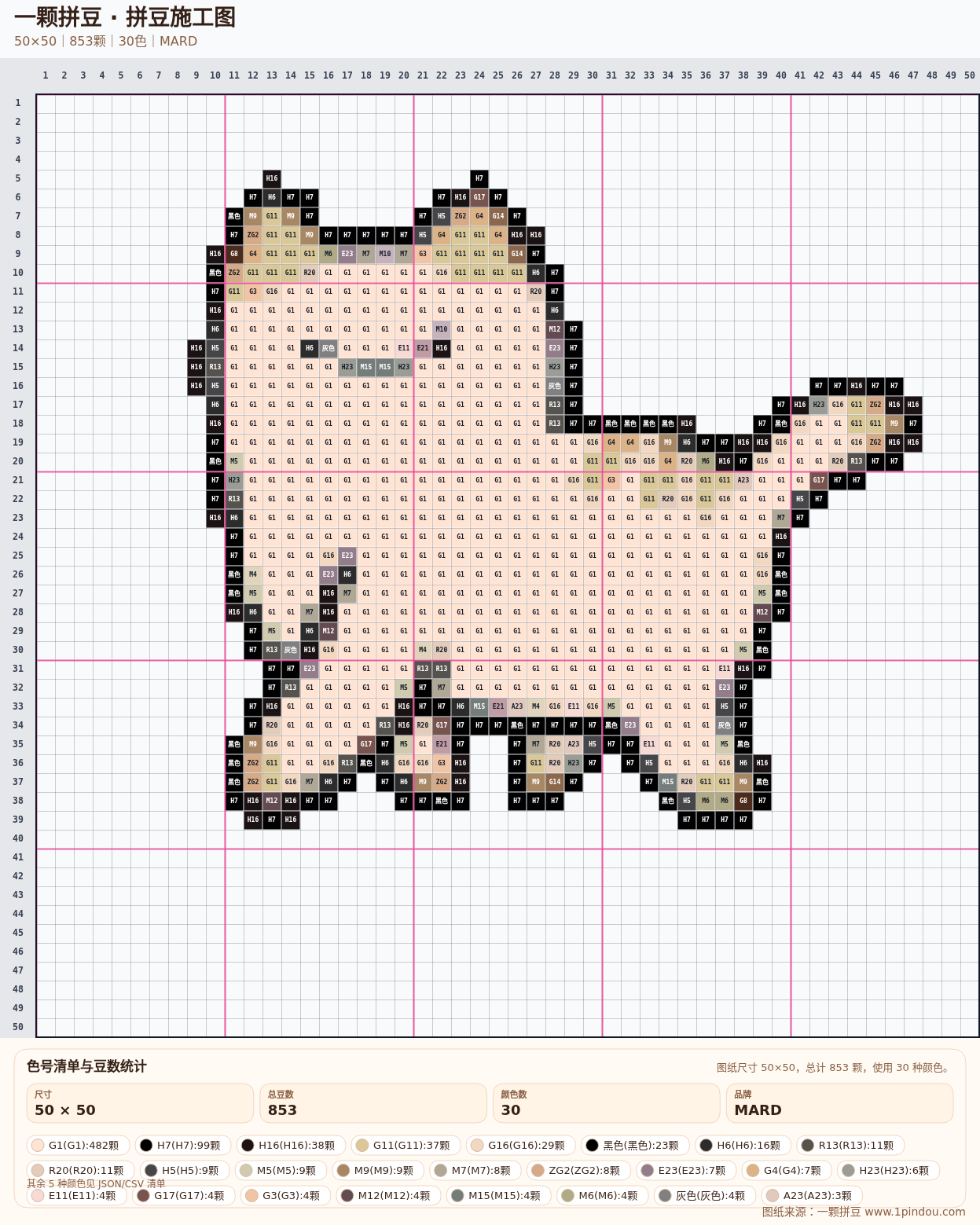Click the H16 bead in row 5
This screenshot has width=980, height=1225.
(272, 178)
